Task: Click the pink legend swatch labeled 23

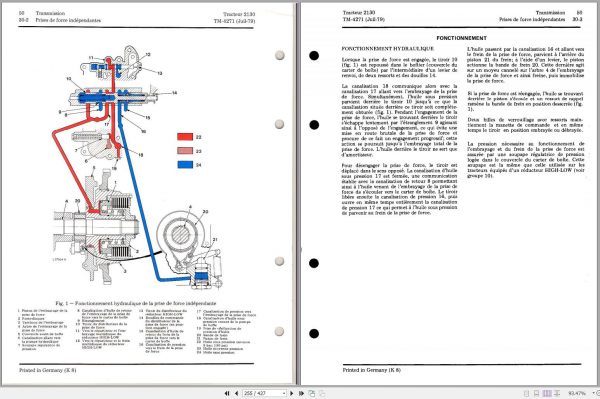Action: 185,151
